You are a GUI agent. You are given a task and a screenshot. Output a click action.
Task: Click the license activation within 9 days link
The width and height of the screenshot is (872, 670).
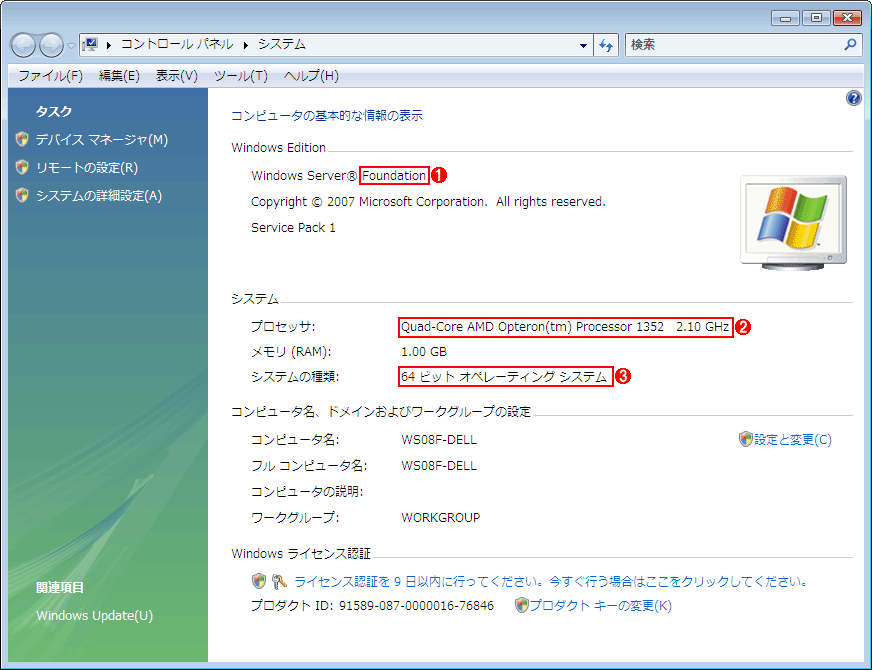pyautogui.click(x=551, y=582)
